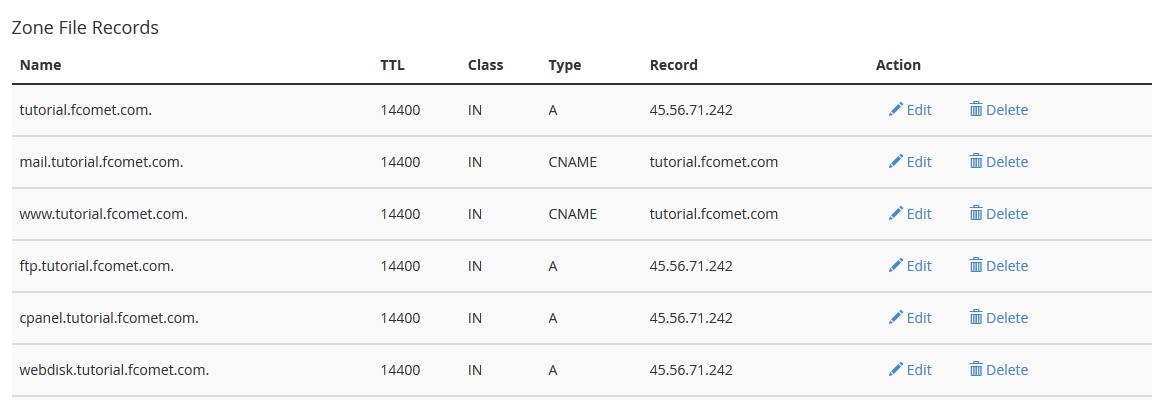Edit the mail.tutorial.fcomet.com. CNAME record
Viewport: 1164px width, 400px height.
coord(910,162)
